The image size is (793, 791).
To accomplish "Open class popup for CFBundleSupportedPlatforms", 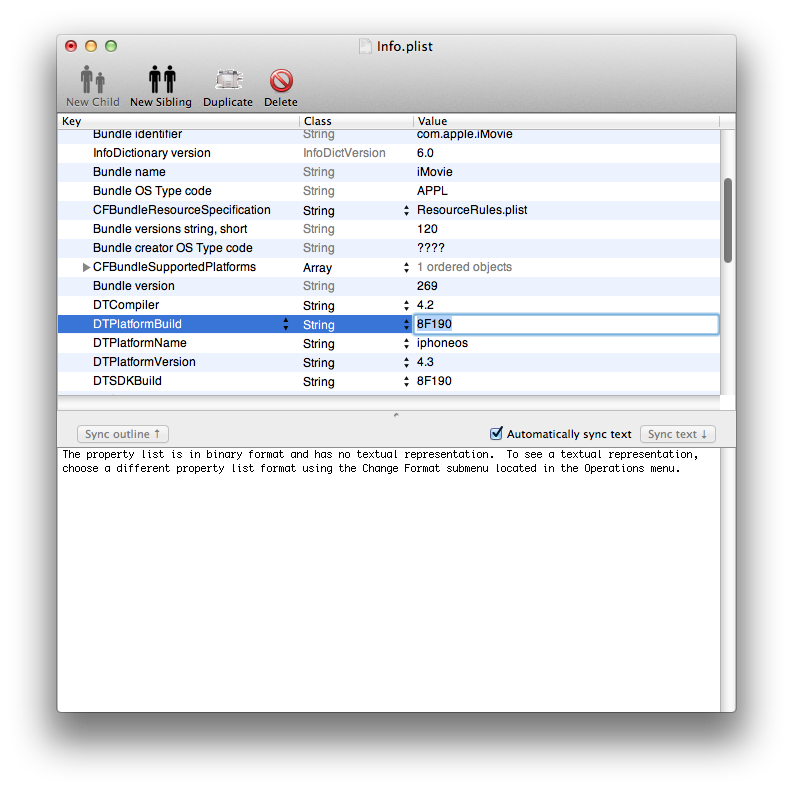I will tap(406, 268).
